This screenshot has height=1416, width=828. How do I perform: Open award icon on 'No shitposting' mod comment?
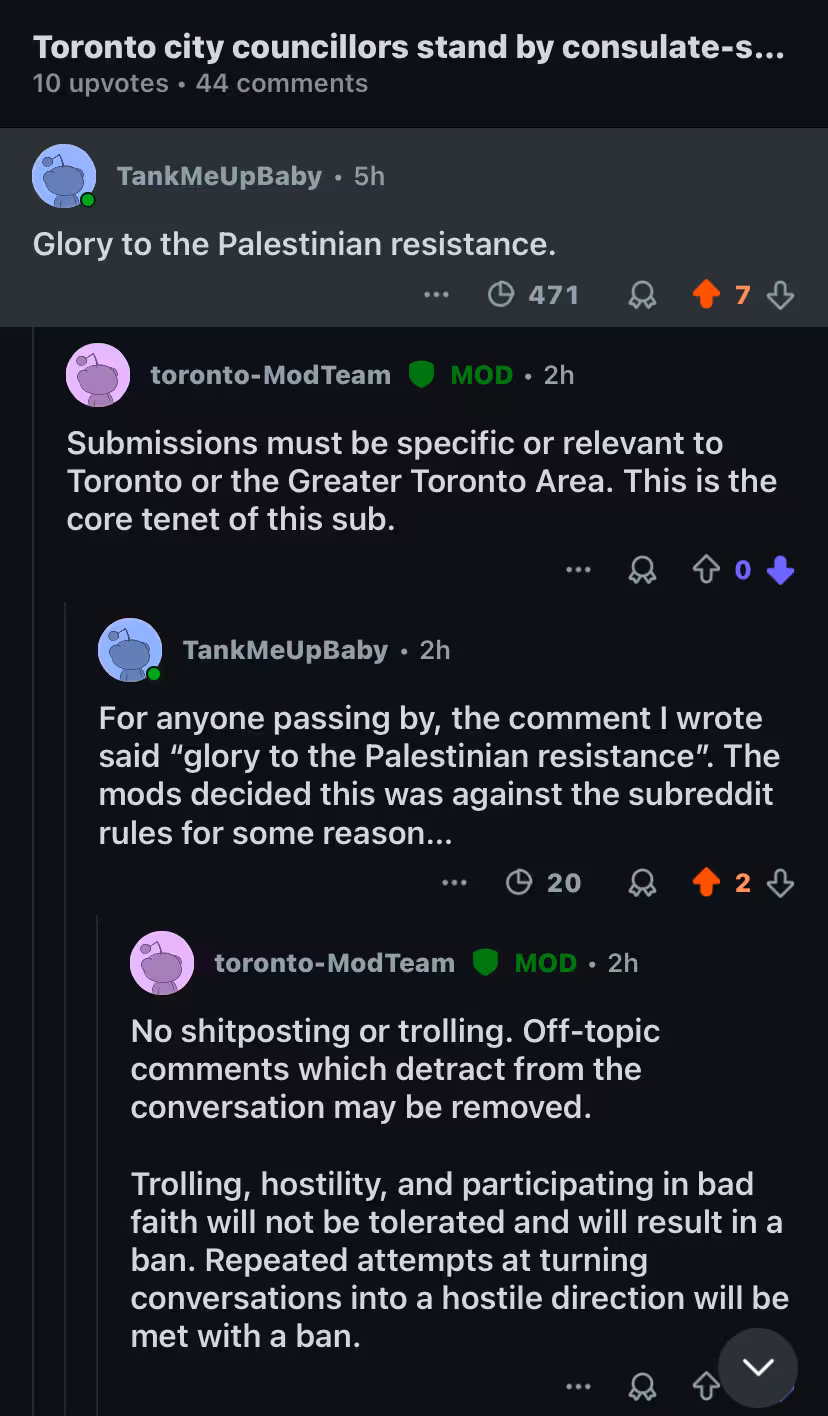[x=642, y=1386]
